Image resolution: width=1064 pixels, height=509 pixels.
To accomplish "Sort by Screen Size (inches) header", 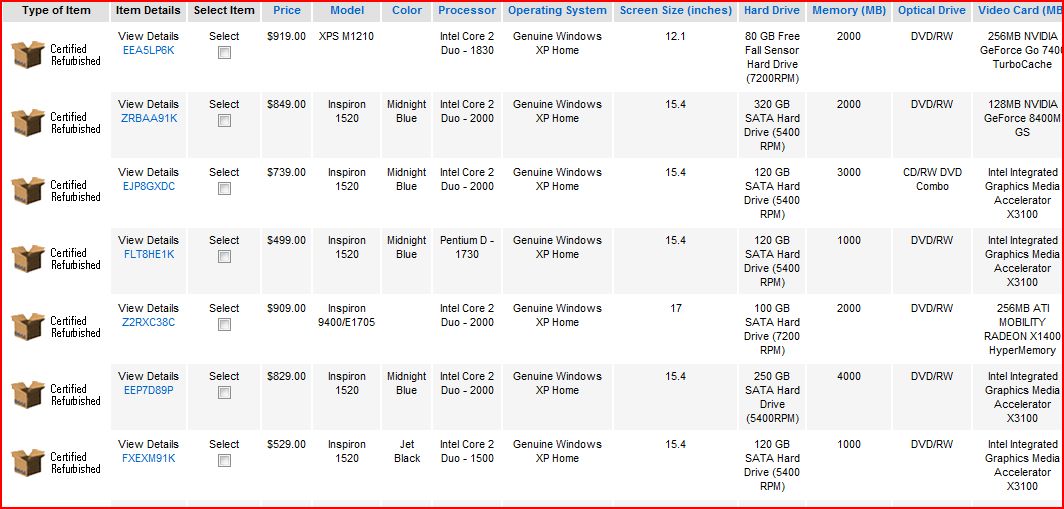I will coord(676,10).
